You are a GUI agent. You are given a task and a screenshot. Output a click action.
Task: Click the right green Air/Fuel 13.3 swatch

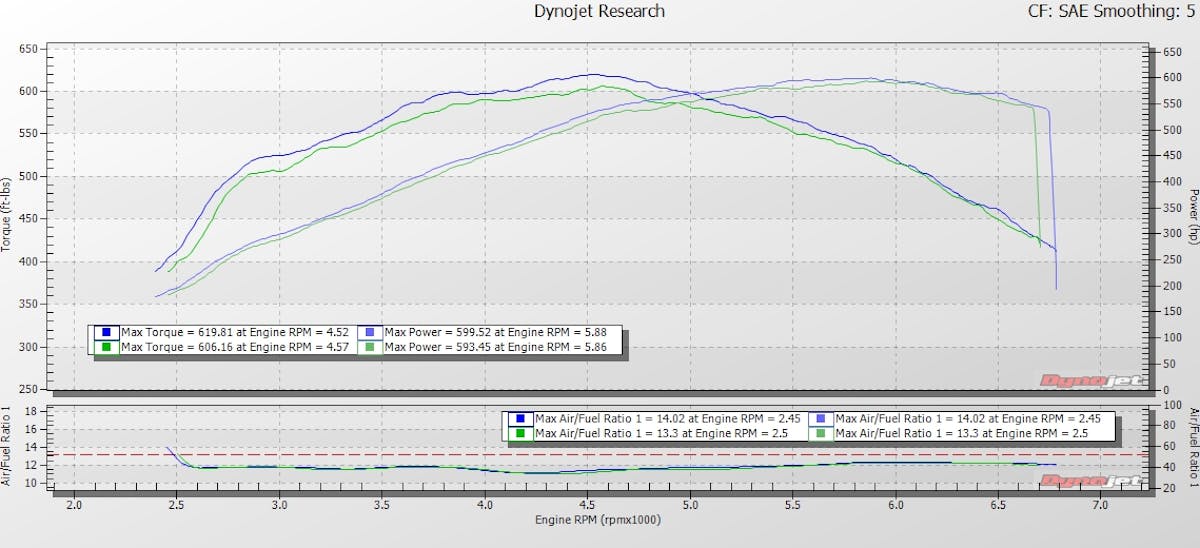820,433
